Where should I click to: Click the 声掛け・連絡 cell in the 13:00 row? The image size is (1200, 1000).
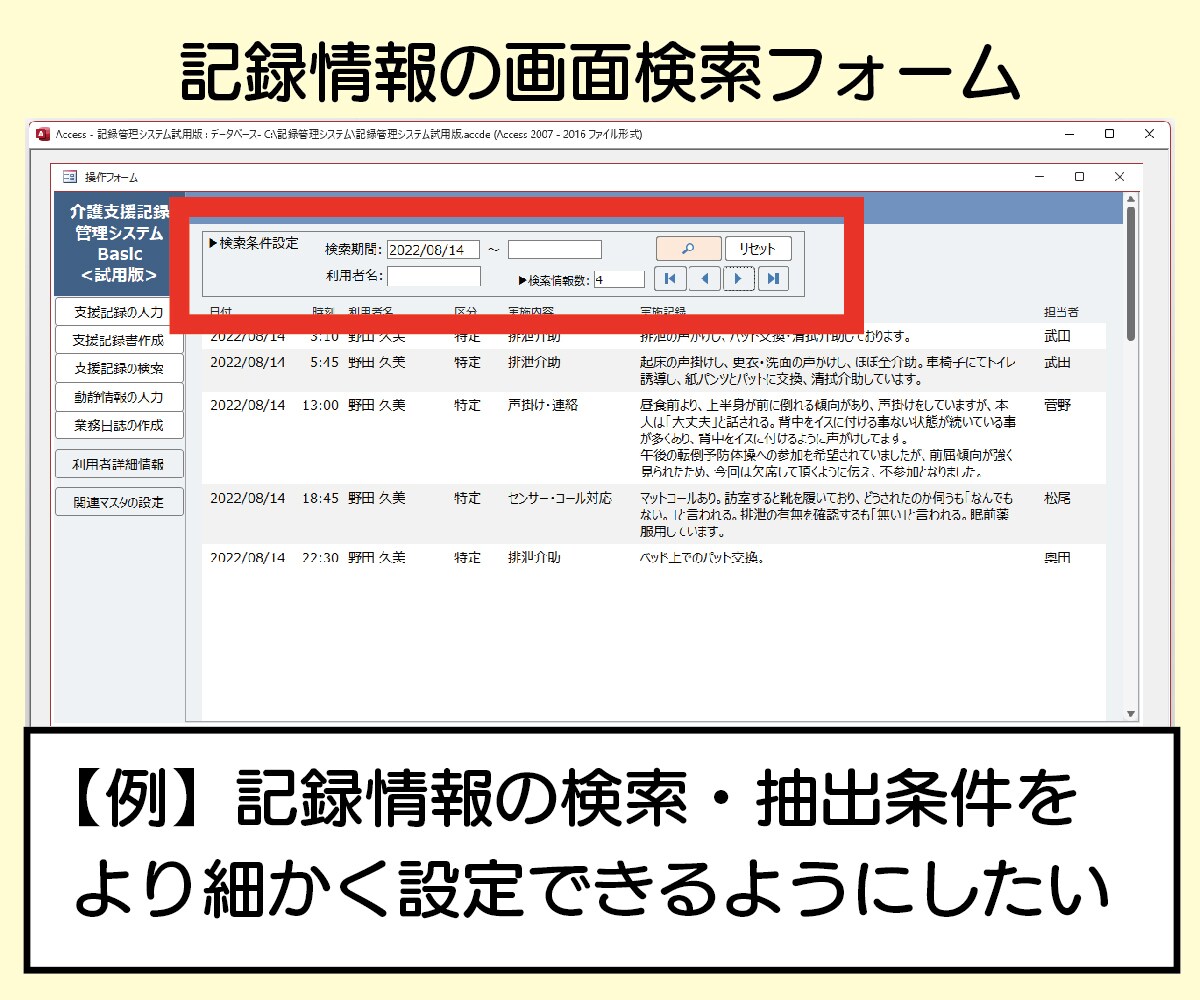[x=543, y=405]
